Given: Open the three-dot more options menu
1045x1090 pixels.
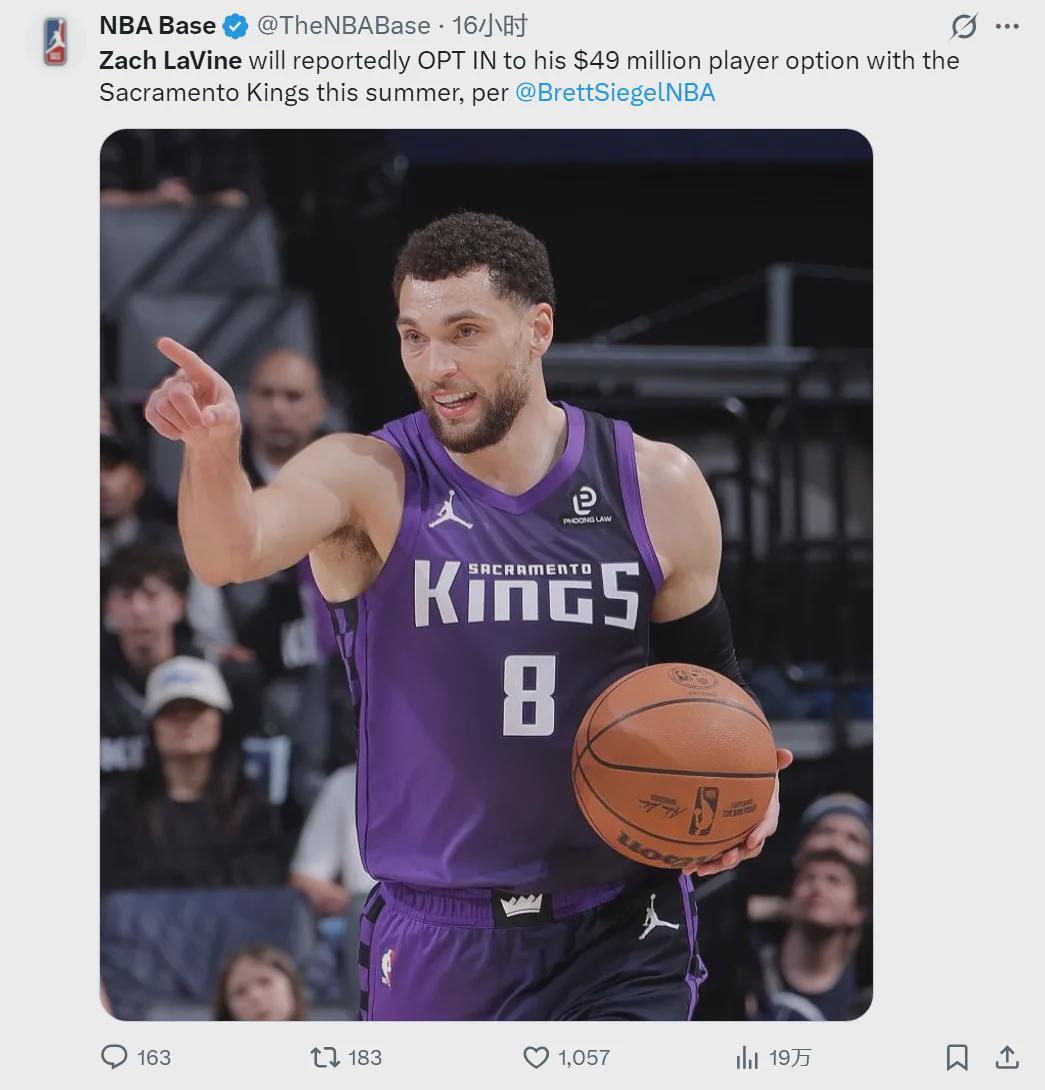Looking at the screenshot, I should (x=1007, y=27).
